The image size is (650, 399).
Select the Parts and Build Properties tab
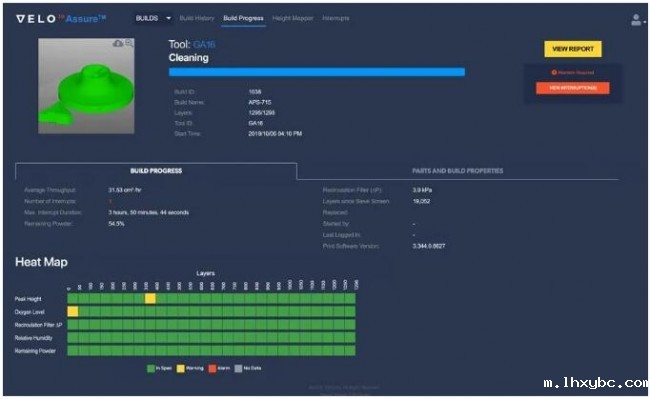458,171
